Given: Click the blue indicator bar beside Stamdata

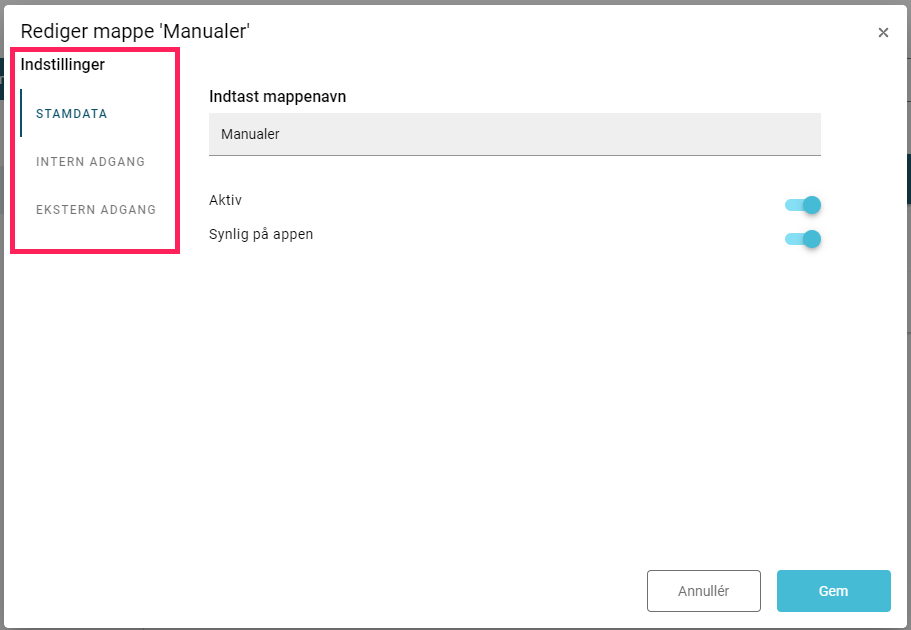Looking at the screenshot, I should [x=21, y=113].
